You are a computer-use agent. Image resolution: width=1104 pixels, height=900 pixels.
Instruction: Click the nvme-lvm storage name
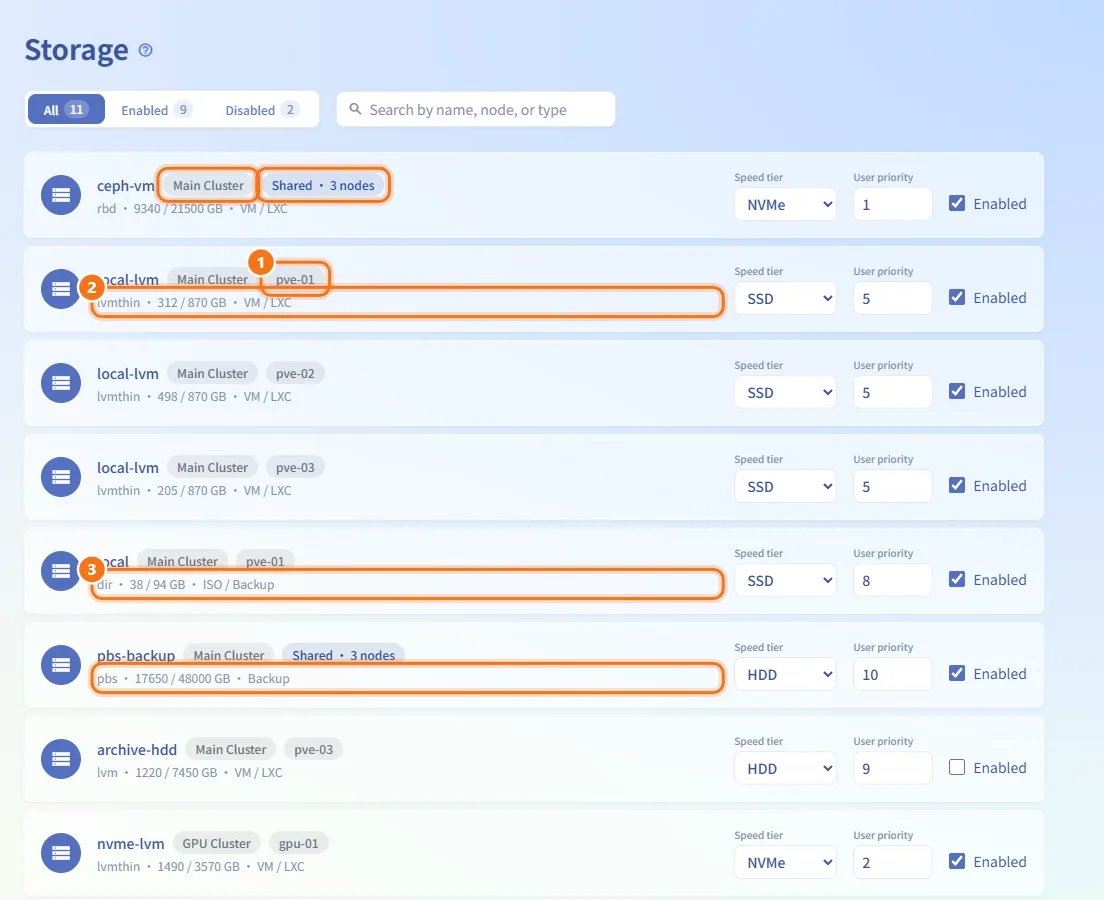(x=130, y=844)
